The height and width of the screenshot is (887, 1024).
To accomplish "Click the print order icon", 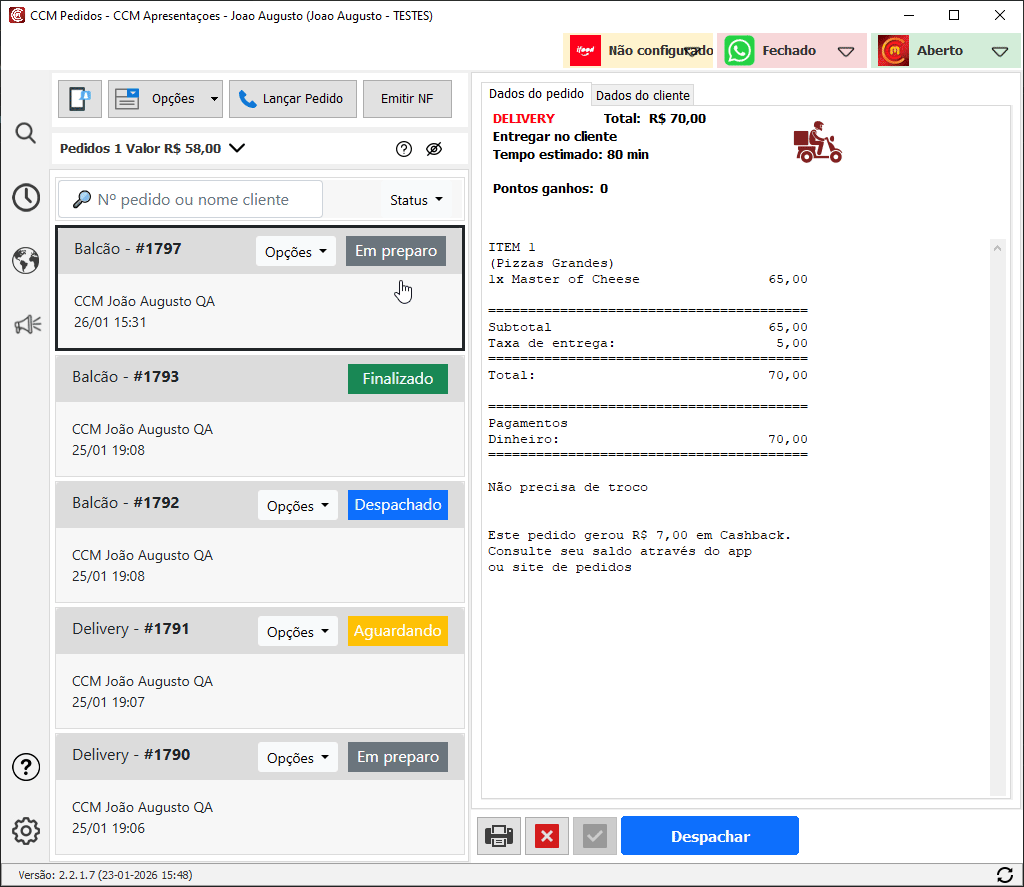I will coord(499,836).
